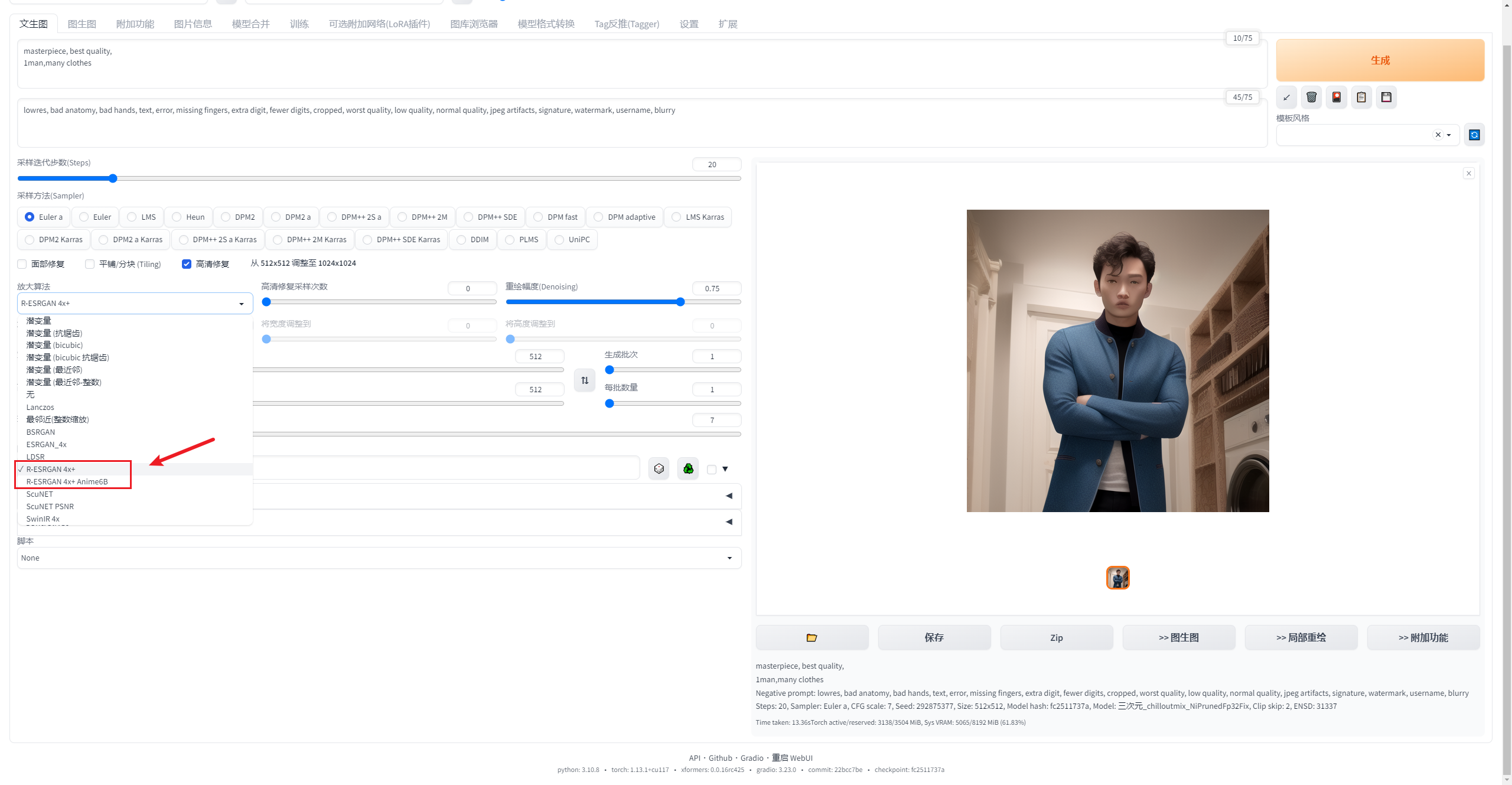
Task: Open the 设置 tab
Action: (x=689, y=24)
